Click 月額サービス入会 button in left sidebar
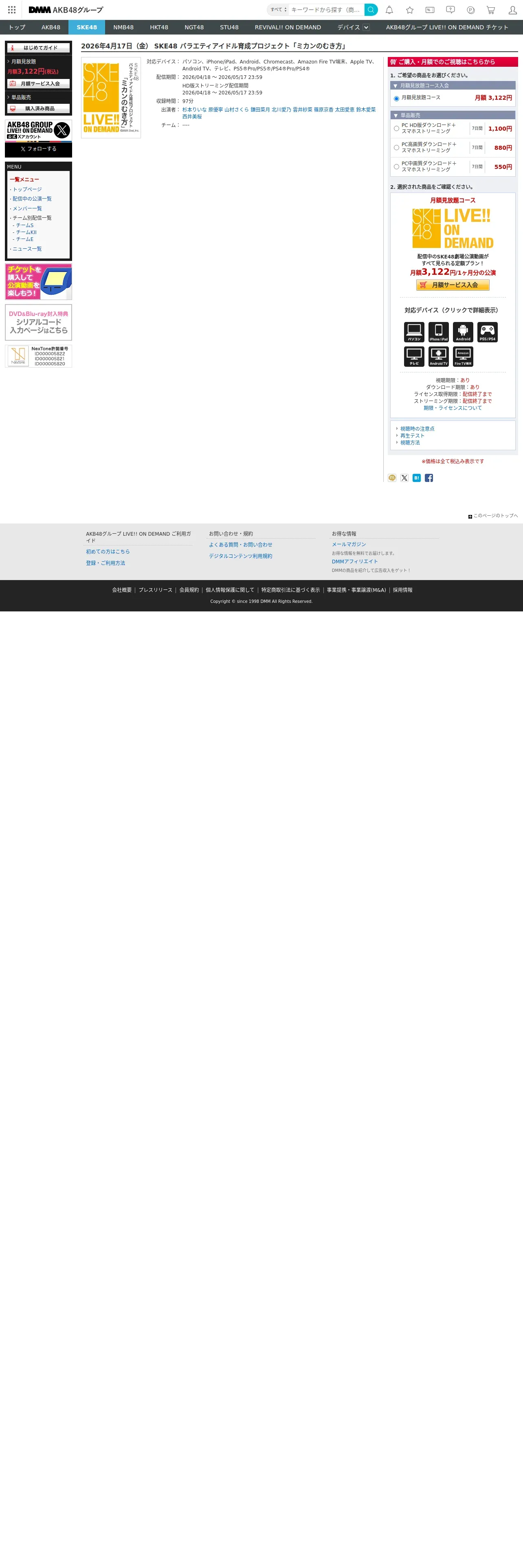523x1568 pixels. 38,83
